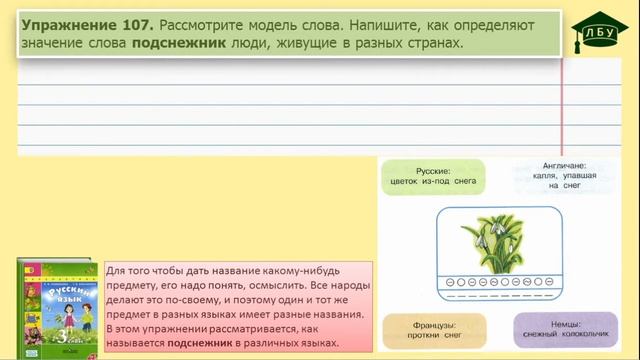The width and height of the screenshot is (640, 360).
Task: Click the pink explanation text box
Action: pyautogui.click(x=238, y=307)
